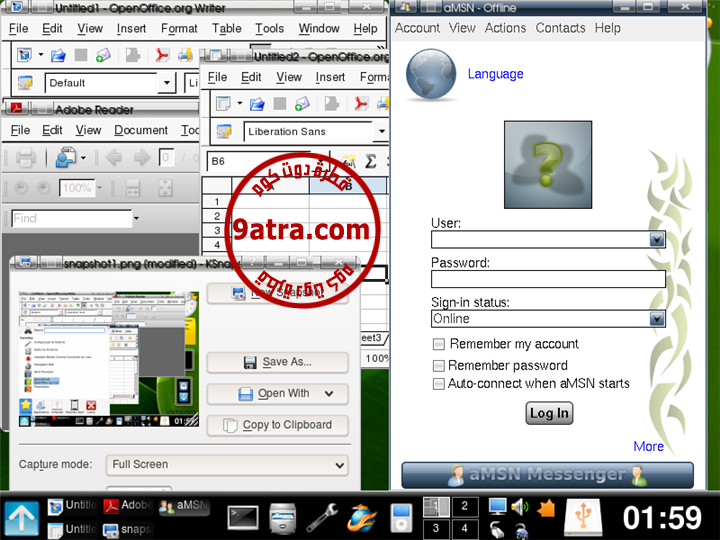Click the Find field in Adobe Reader
The width and height of the screenshot is (720, 540).
[72, 218]
